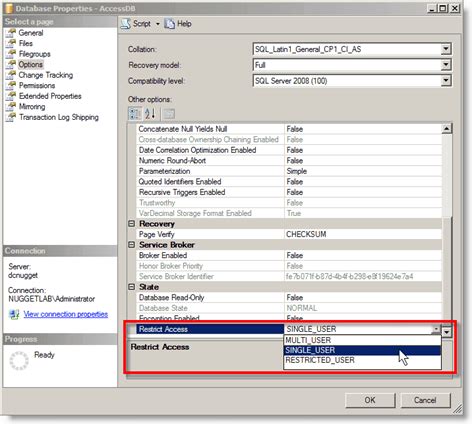Collapse the Recovery section
474x426 pixels.
tap(132, 224)
